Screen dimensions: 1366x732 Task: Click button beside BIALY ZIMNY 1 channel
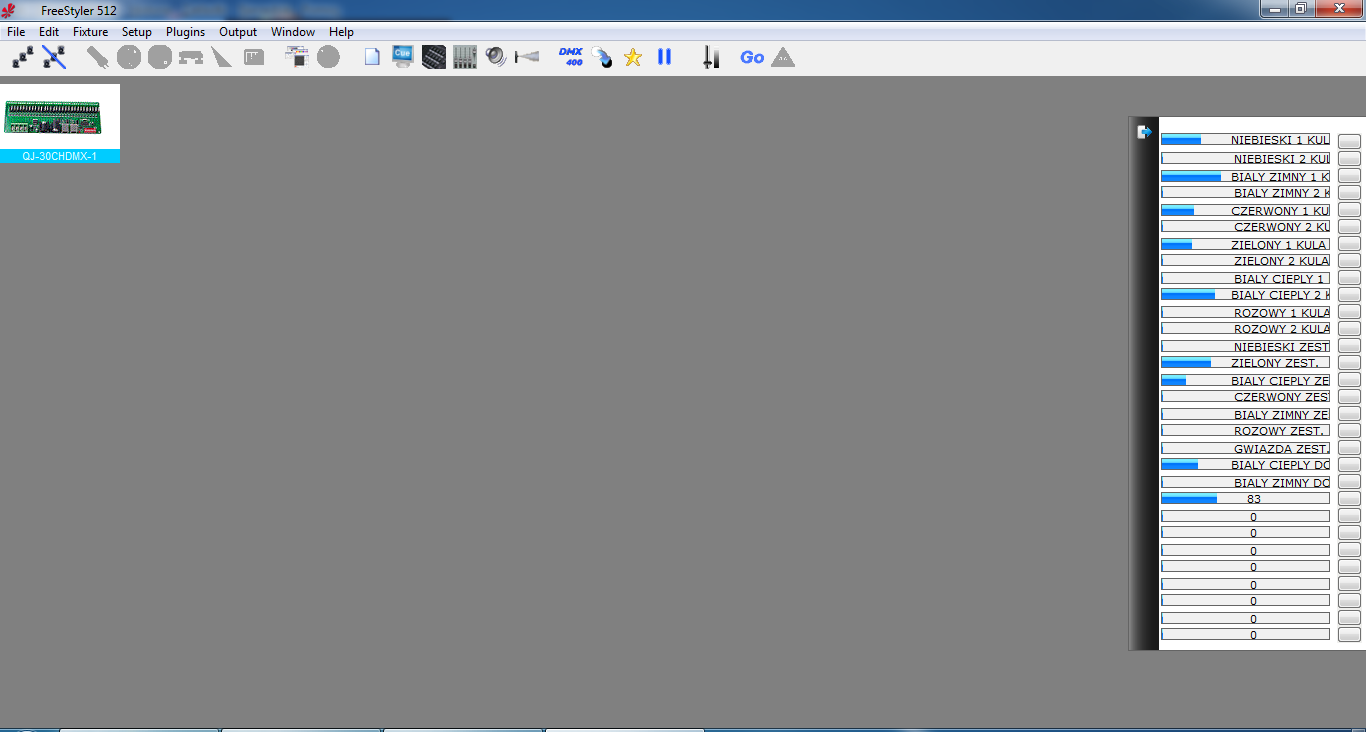(1349, 176)
